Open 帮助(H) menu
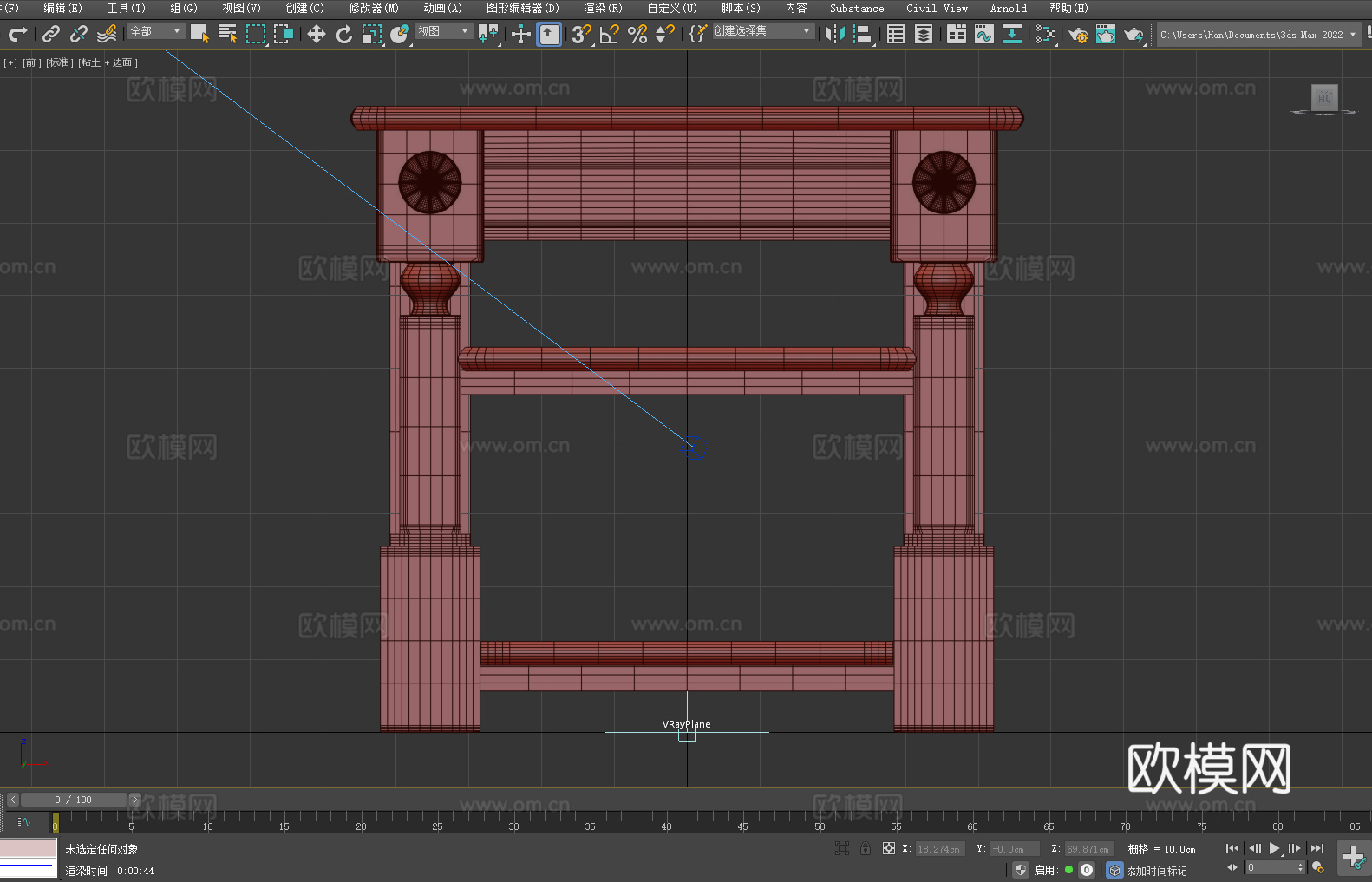This screenshot has width=1372, height=882. tap(1068, 8)
